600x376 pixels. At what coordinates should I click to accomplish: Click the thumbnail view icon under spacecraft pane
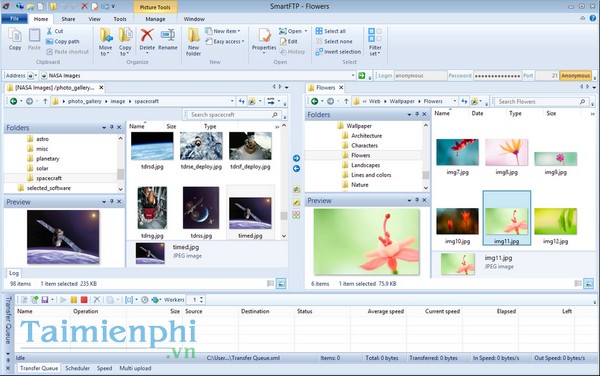point(281,283)
